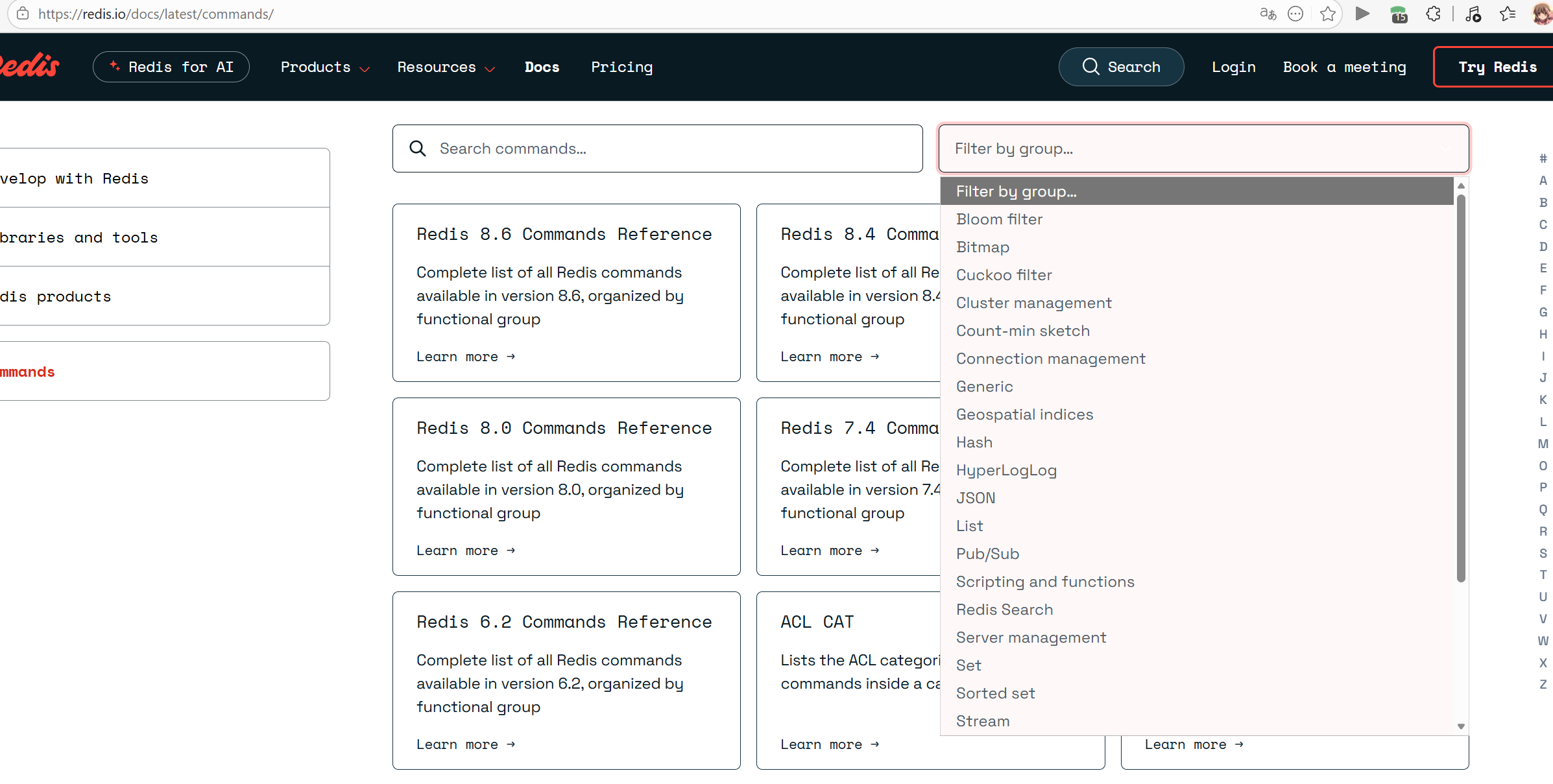Expand the Products menu
The image size is (1553, 784).
coord(324,67)
